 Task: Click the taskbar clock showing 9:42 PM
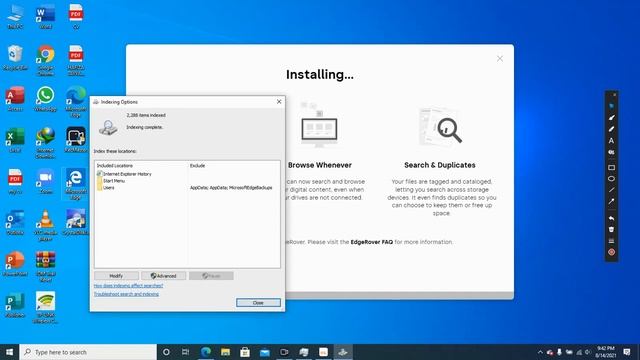(x=605, y=352)
